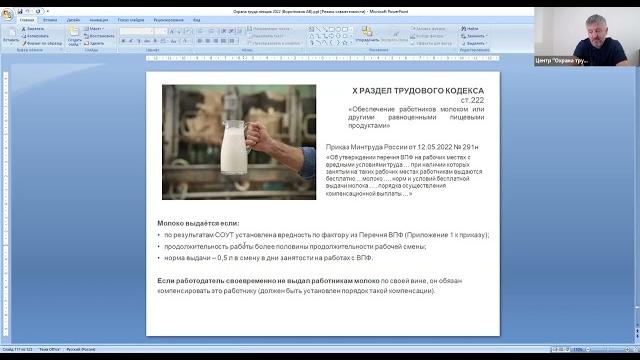This screenshot has width=640, height=360.
Task: Open Направление текста text direction dropdown
Action: (269, 29)
